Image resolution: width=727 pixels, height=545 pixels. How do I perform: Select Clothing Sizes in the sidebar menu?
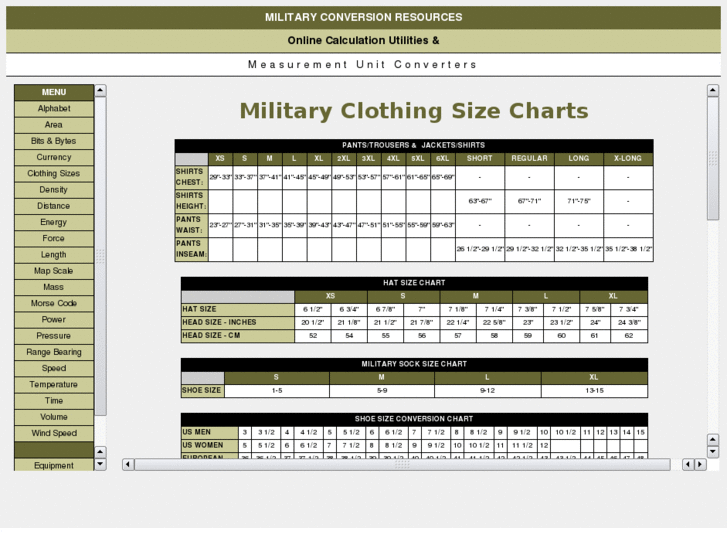(x=54, y=174)
